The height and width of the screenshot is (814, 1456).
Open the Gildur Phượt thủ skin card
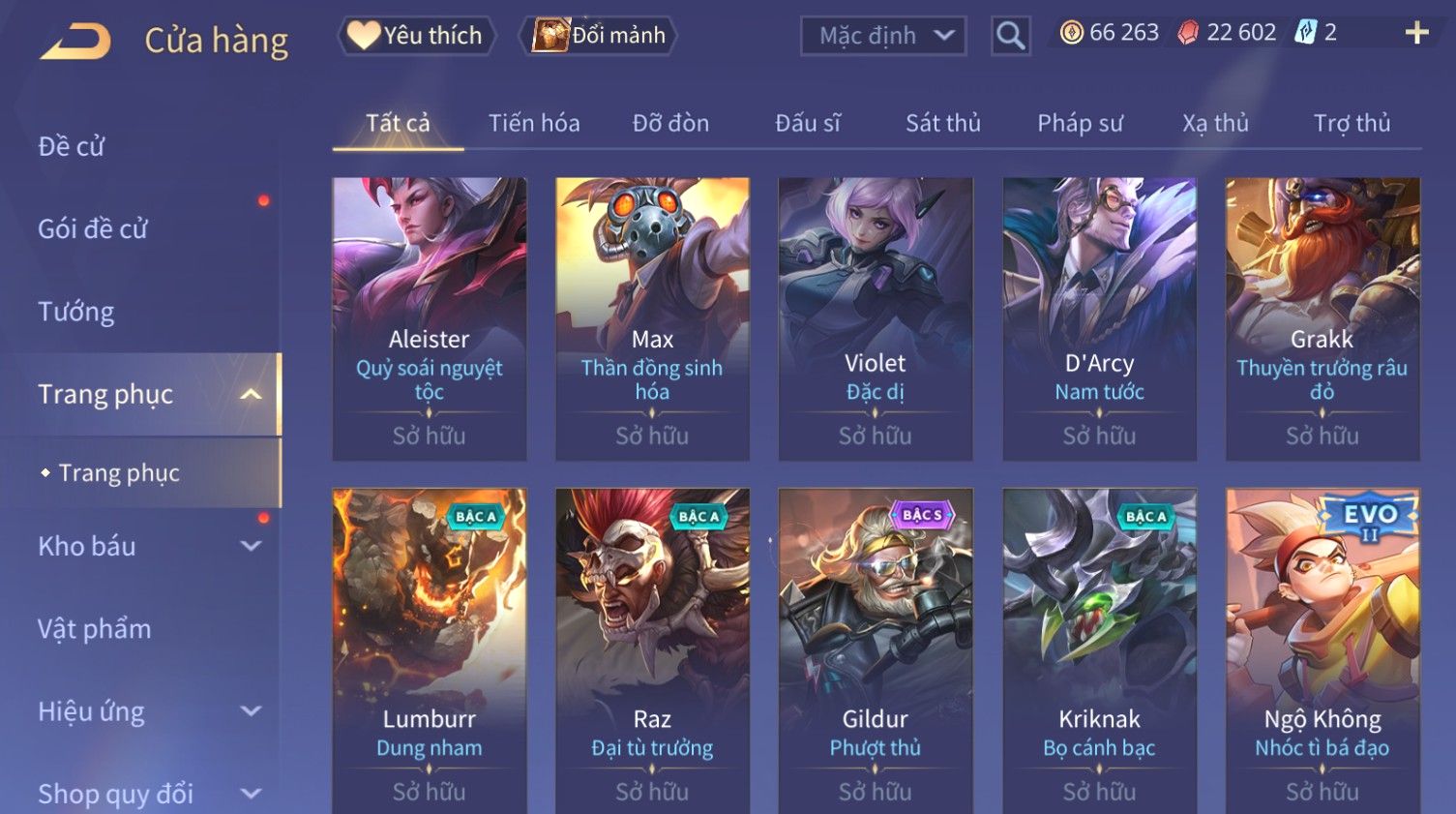(x=876, y=650)
